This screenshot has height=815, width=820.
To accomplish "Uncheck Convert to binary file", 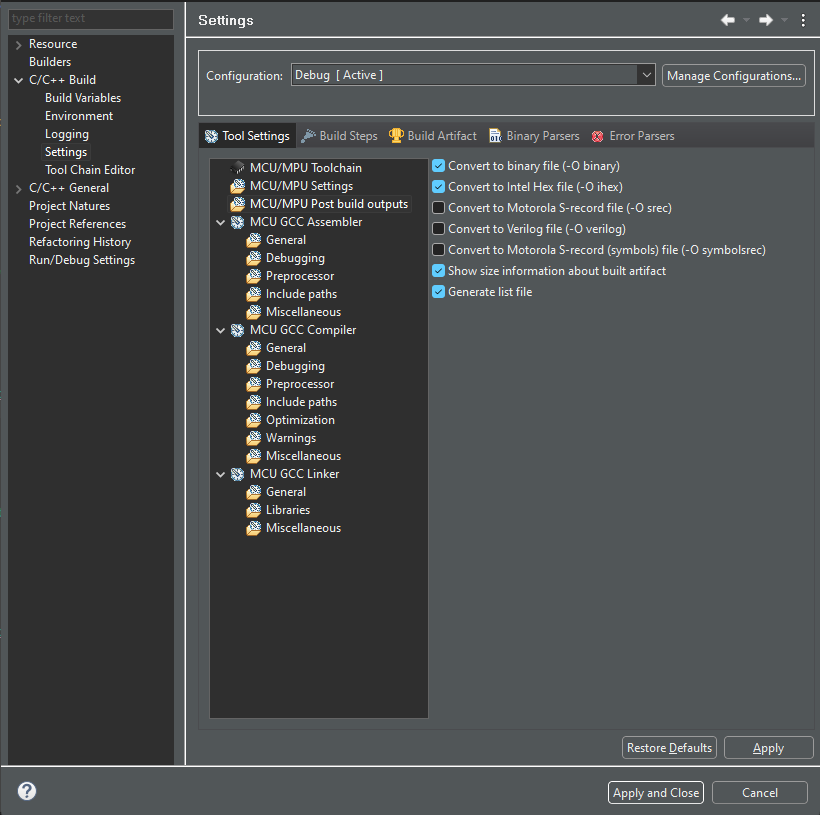I will [x=438, y=166].
